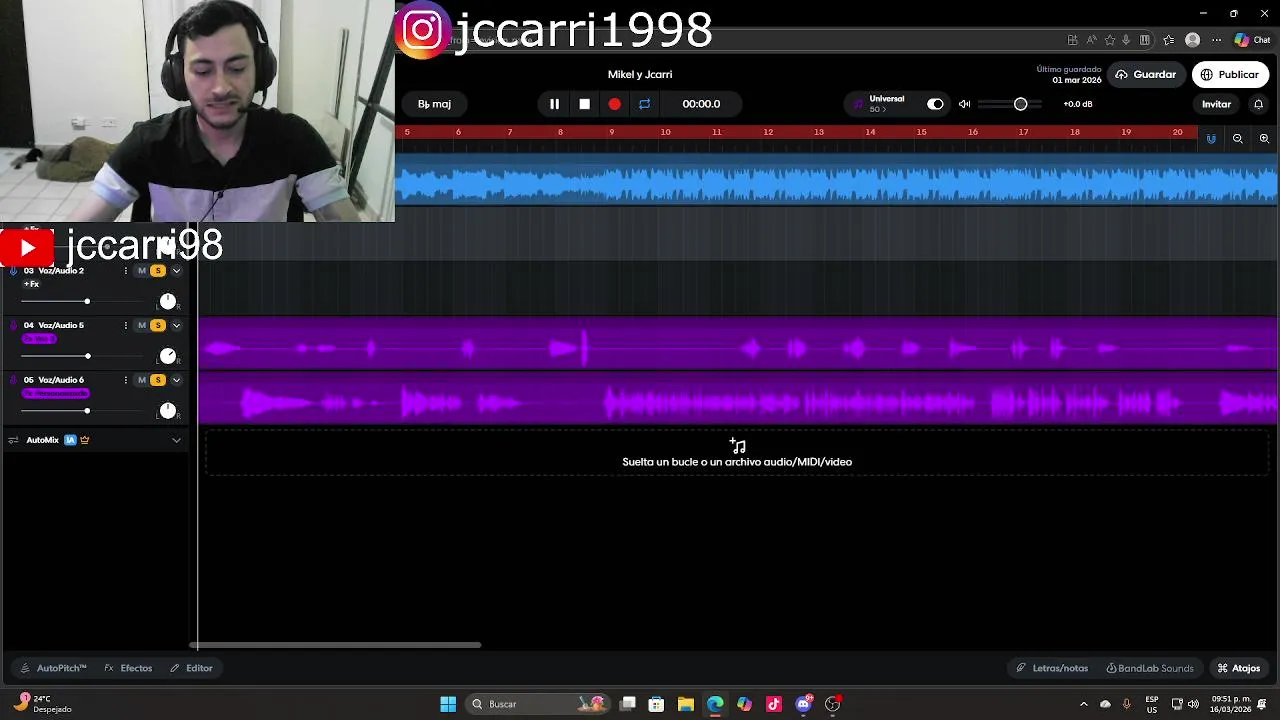Add Fx to track Voz/Audio 2
This screenshot has width=1280, height=720.
coord(31,285)
